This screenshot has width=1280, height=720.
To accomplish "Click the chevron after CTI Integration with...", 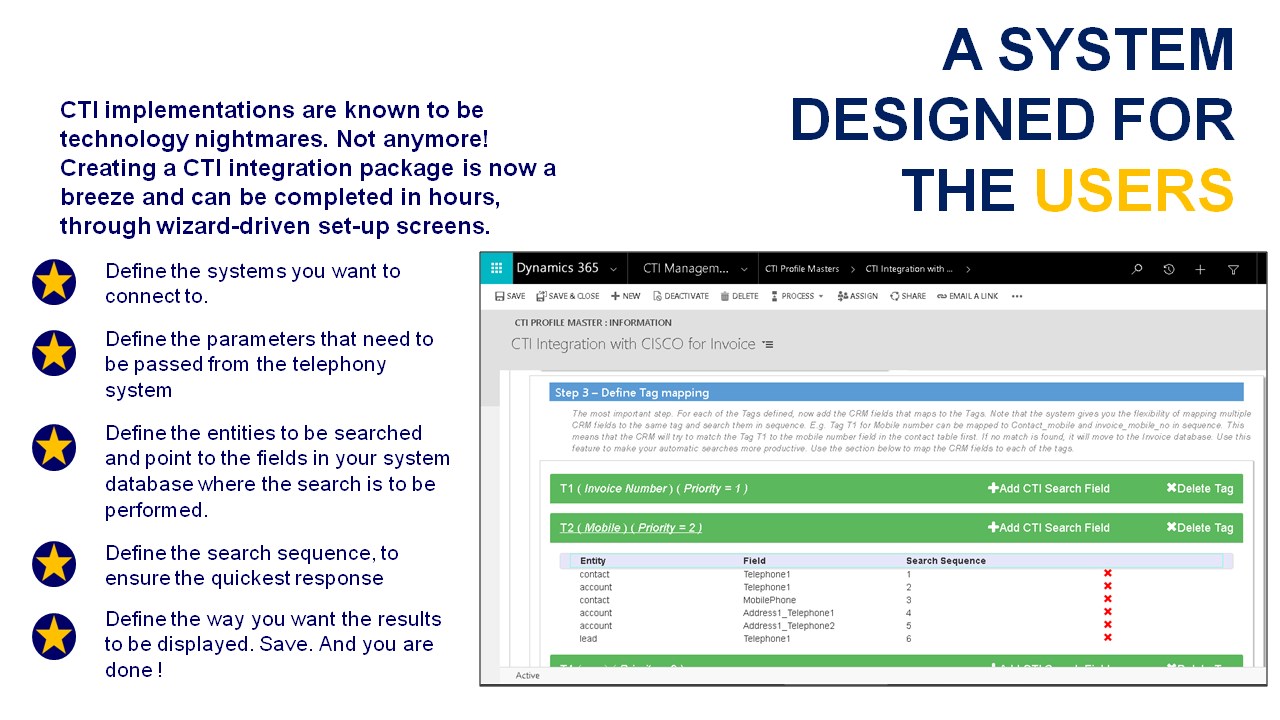I will click(x=968, y=269).
